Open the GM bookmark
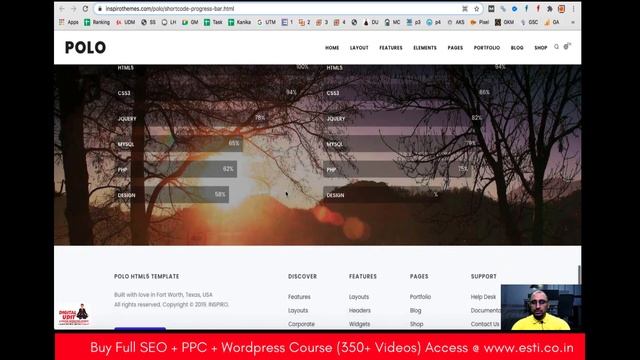The width and height of the screenshot is (640, 360). [x=190, y=22]
